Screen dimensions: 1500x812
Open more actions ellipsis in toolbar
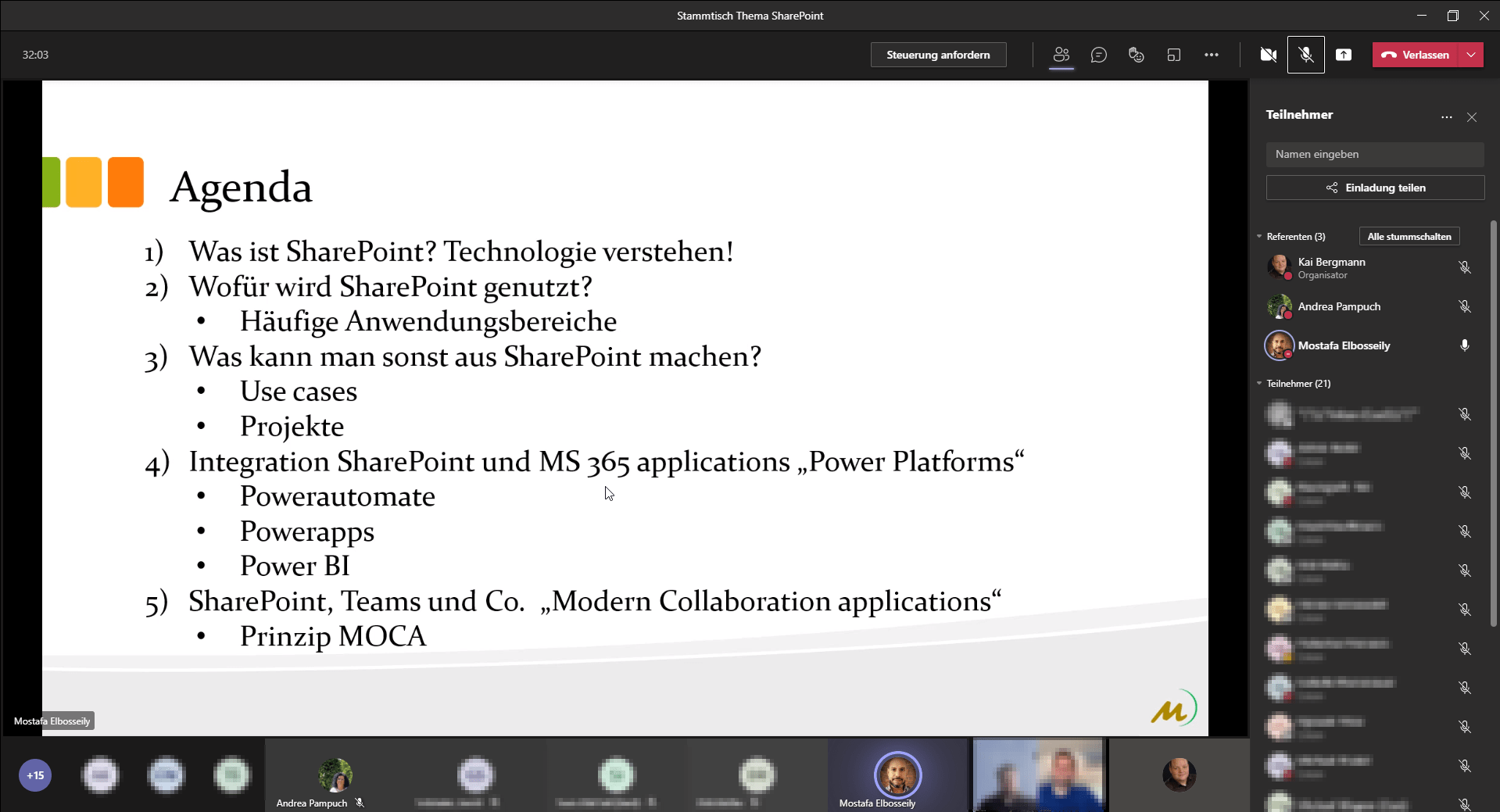pyautogui.click(x=1211, y=55)
